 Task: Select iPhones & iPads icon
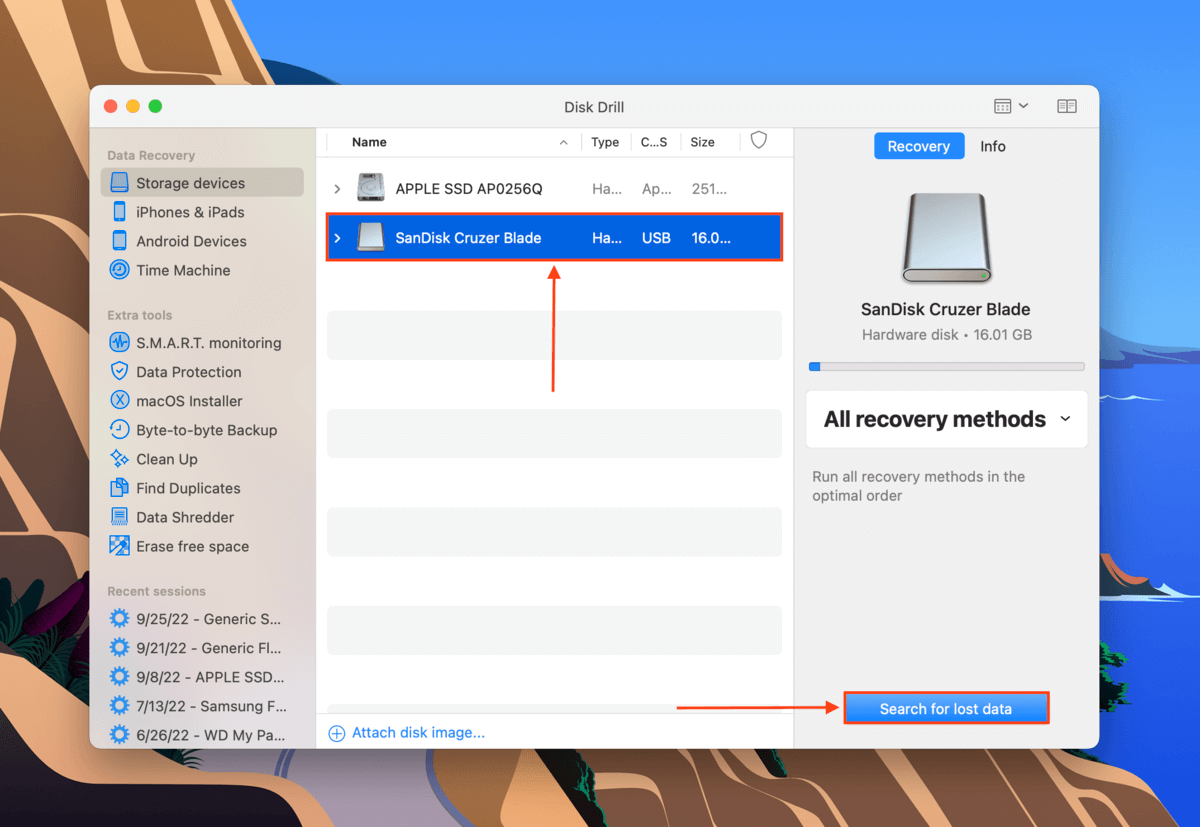(119, 212)
